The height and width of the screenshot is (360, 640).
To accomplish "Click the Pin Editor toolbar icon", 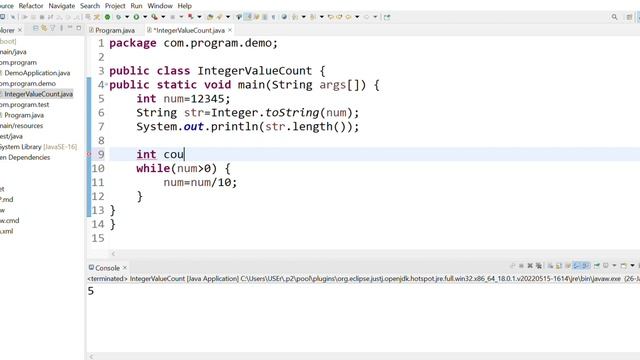I will click(x=387, y=17).
